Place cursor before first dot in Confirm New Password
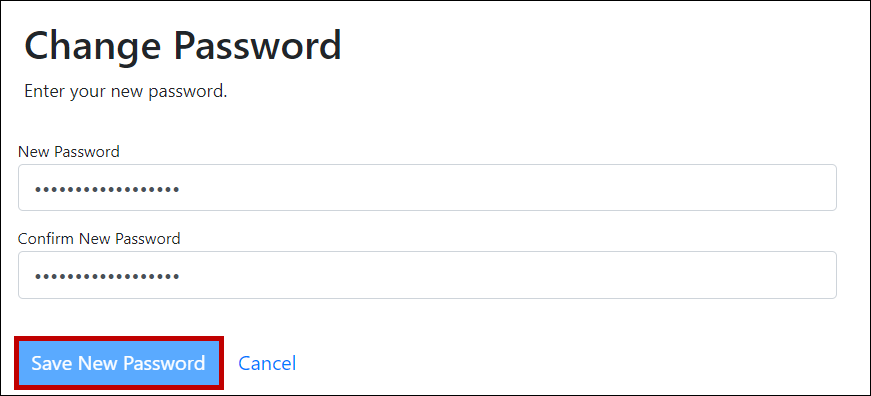871x396 pixels. (x=34, y=276)
